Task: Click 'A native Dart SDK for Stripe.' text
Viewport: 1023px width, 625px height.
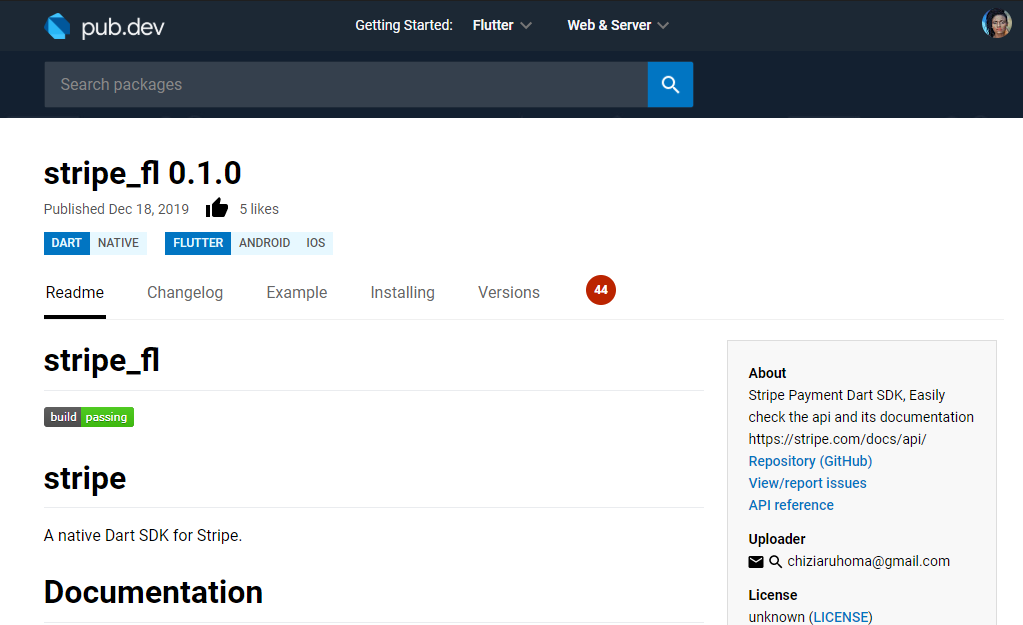Action: tap(143, 536)
